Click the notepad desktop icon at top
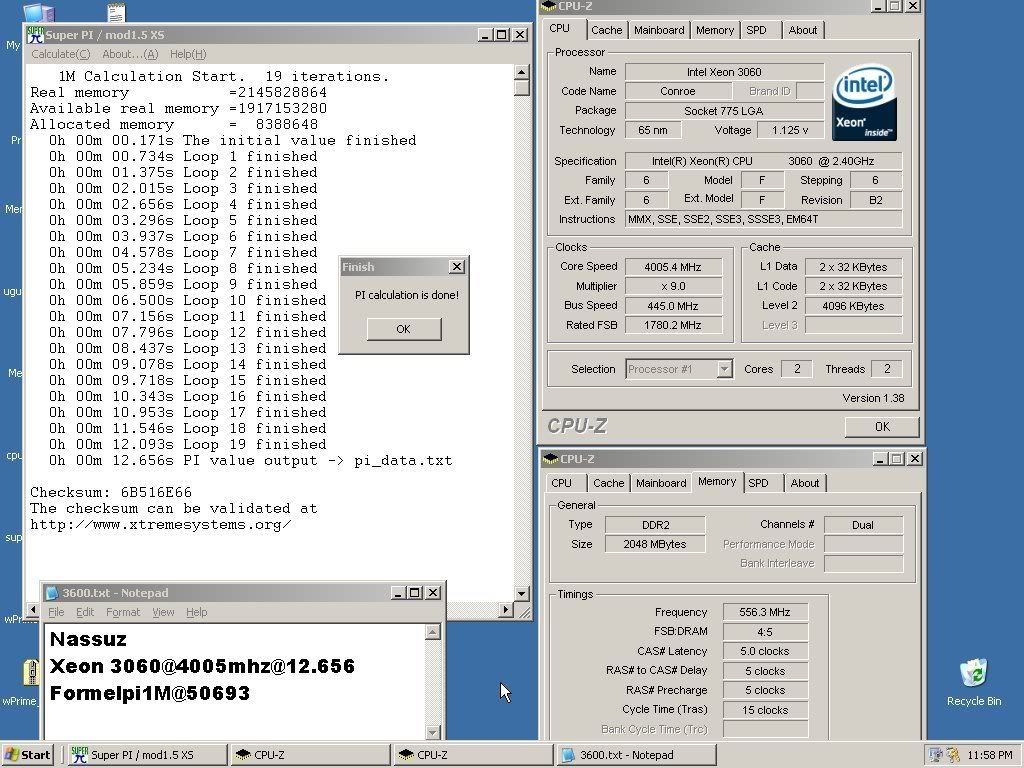 (116, 11)
